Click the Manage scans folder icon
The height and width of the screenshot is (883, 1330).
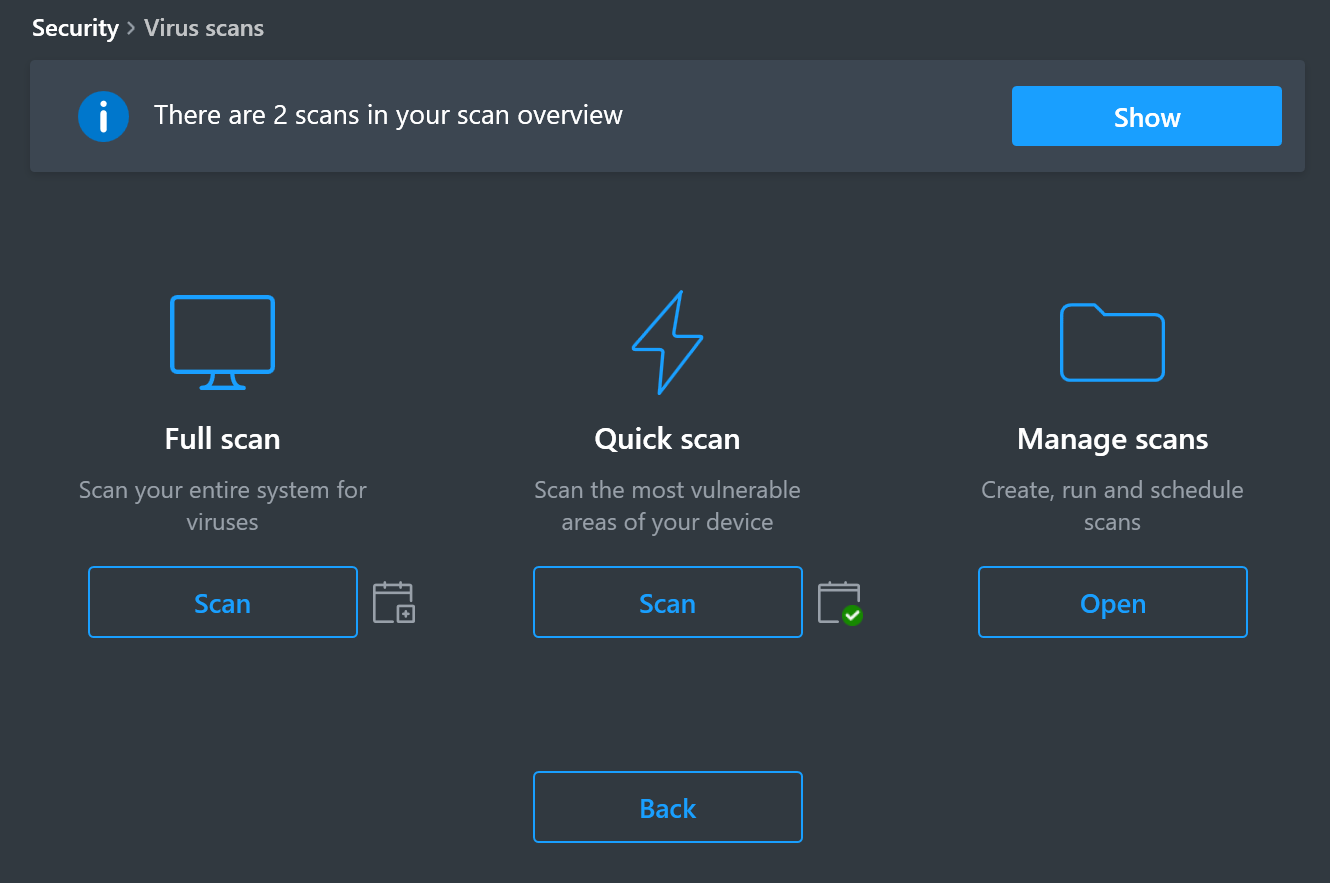point(1112,342)
